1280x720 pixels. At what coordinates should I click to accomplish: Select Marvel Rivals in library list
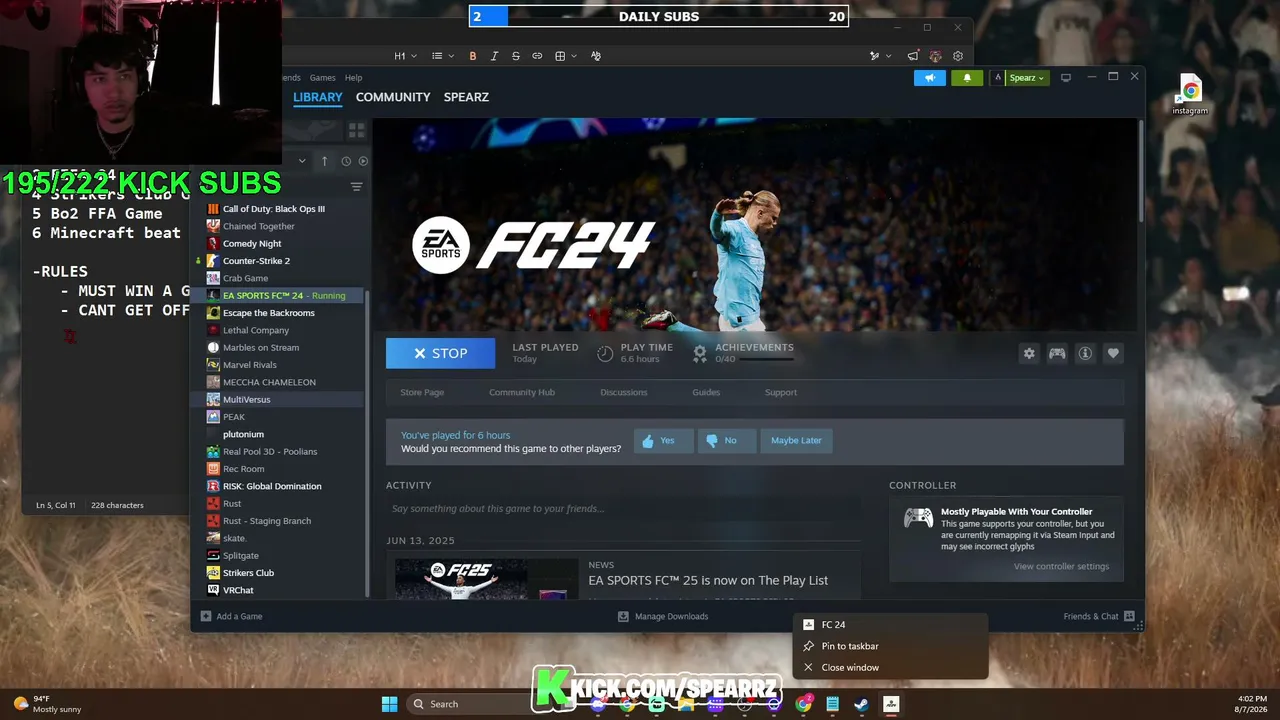point(250,365)
